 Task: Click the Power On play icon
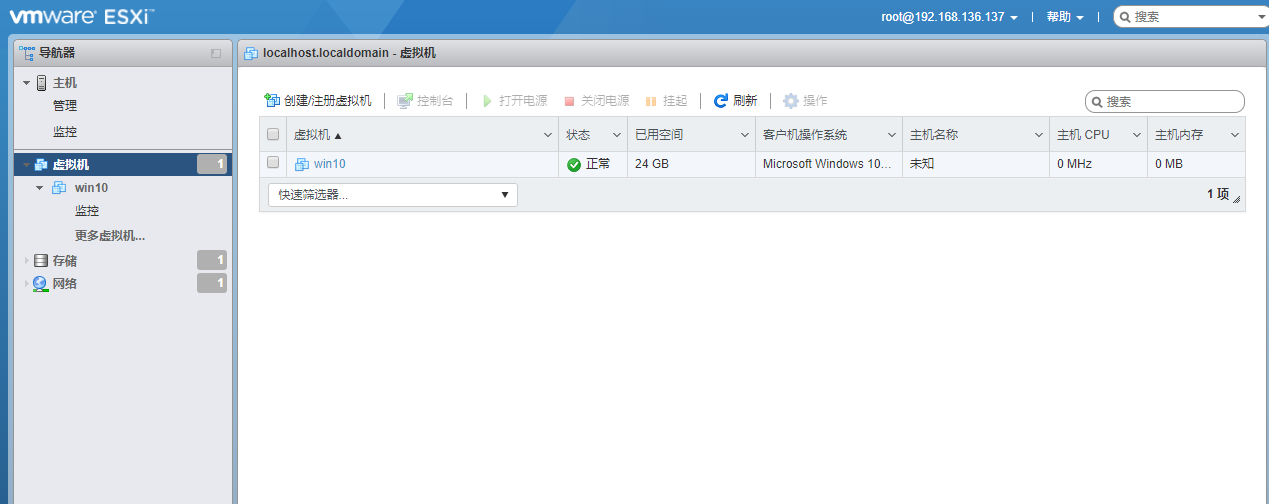pos(487,101)
